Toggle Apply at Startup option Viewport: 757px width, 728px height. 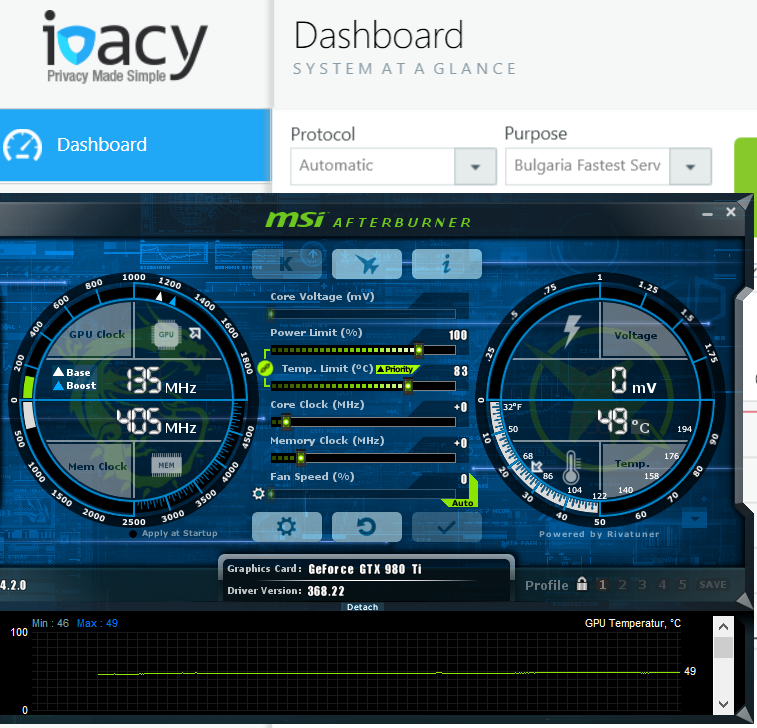point(174,533)
